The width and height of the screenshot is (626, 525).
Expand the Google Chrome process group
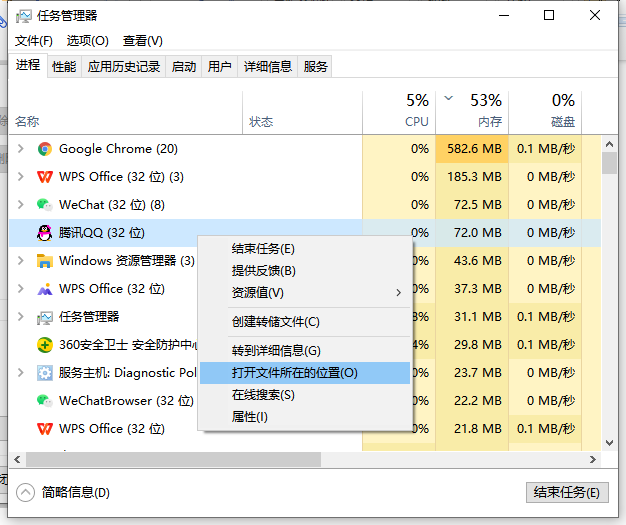coord(21,149)
